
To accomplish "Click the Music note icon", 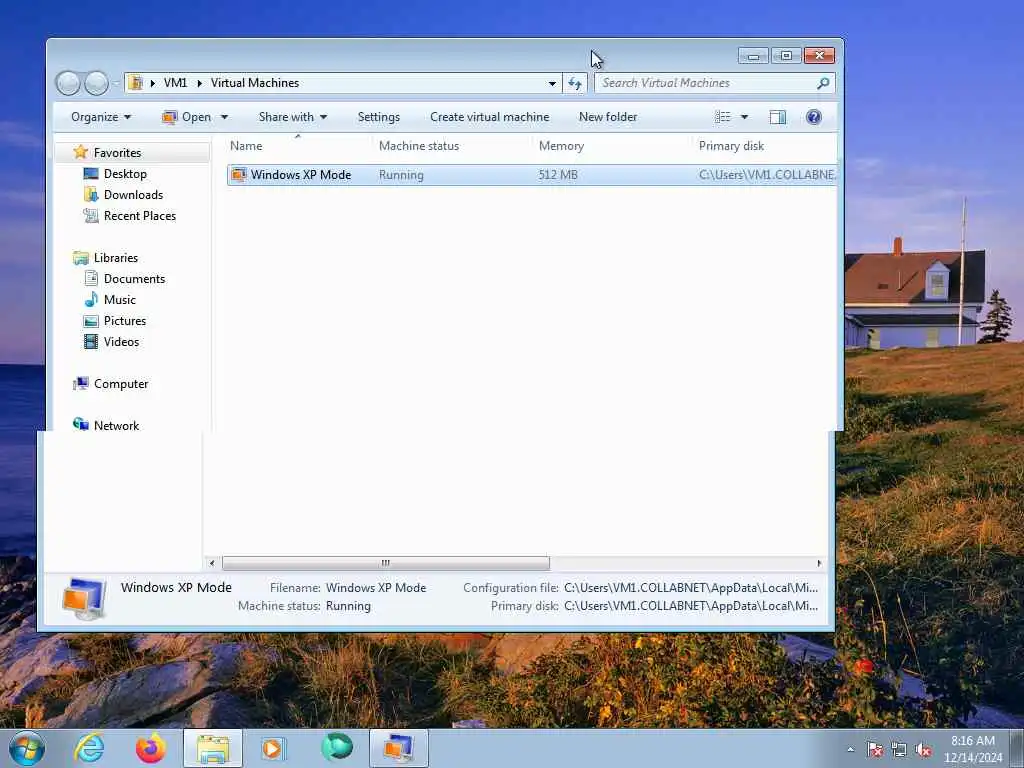I will (91, 300).
